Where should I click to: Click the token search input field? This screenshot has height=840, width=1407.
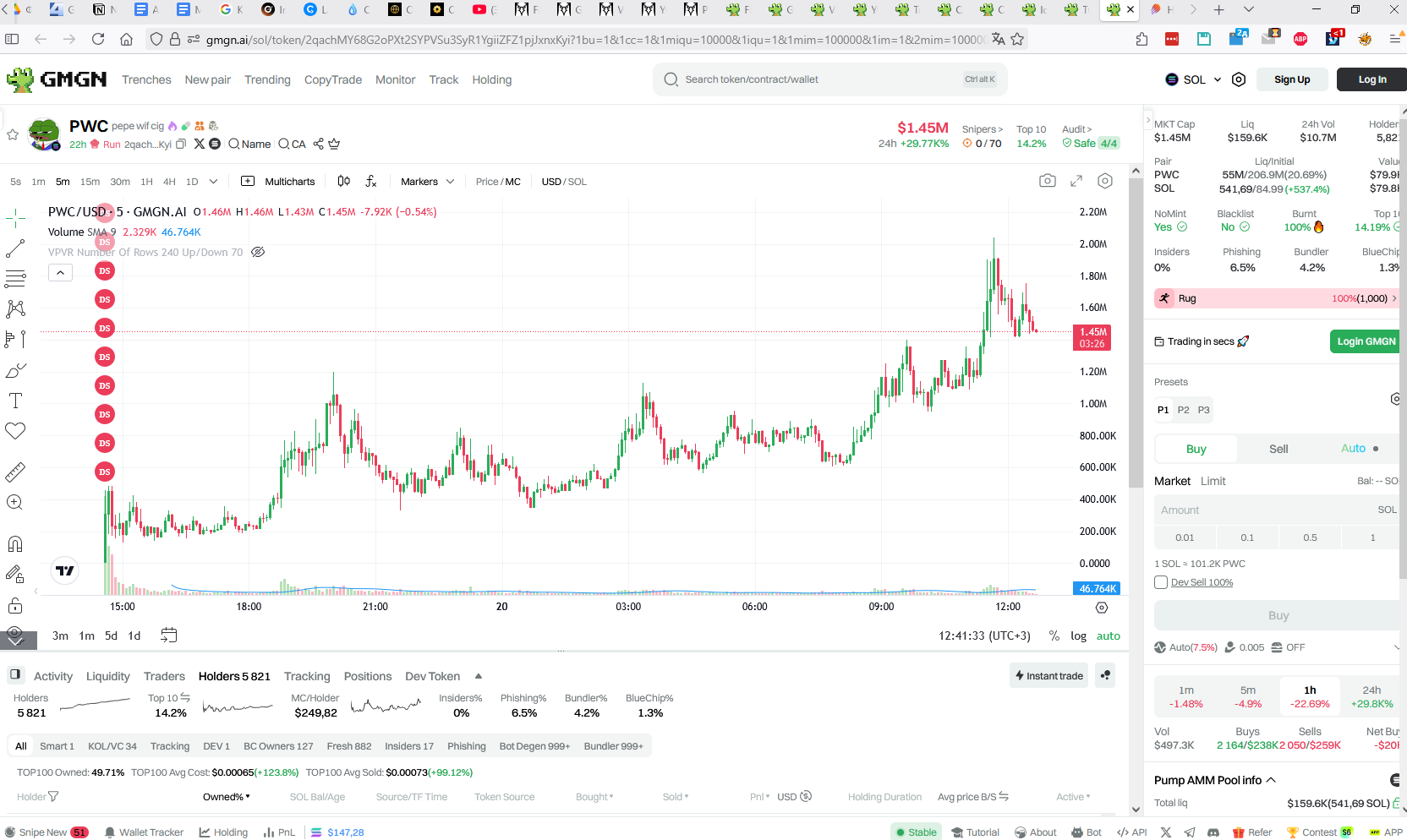click(829, 79)
